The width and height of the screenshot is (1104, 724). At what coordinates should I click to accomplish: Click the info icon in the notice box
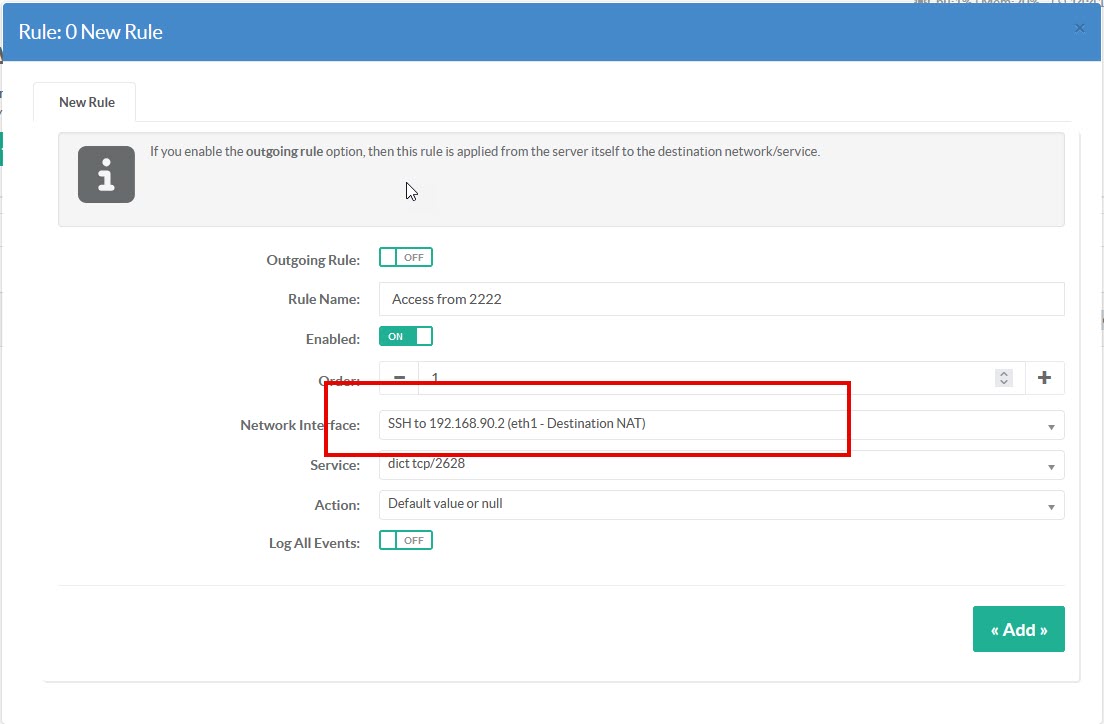coord(106,175)
